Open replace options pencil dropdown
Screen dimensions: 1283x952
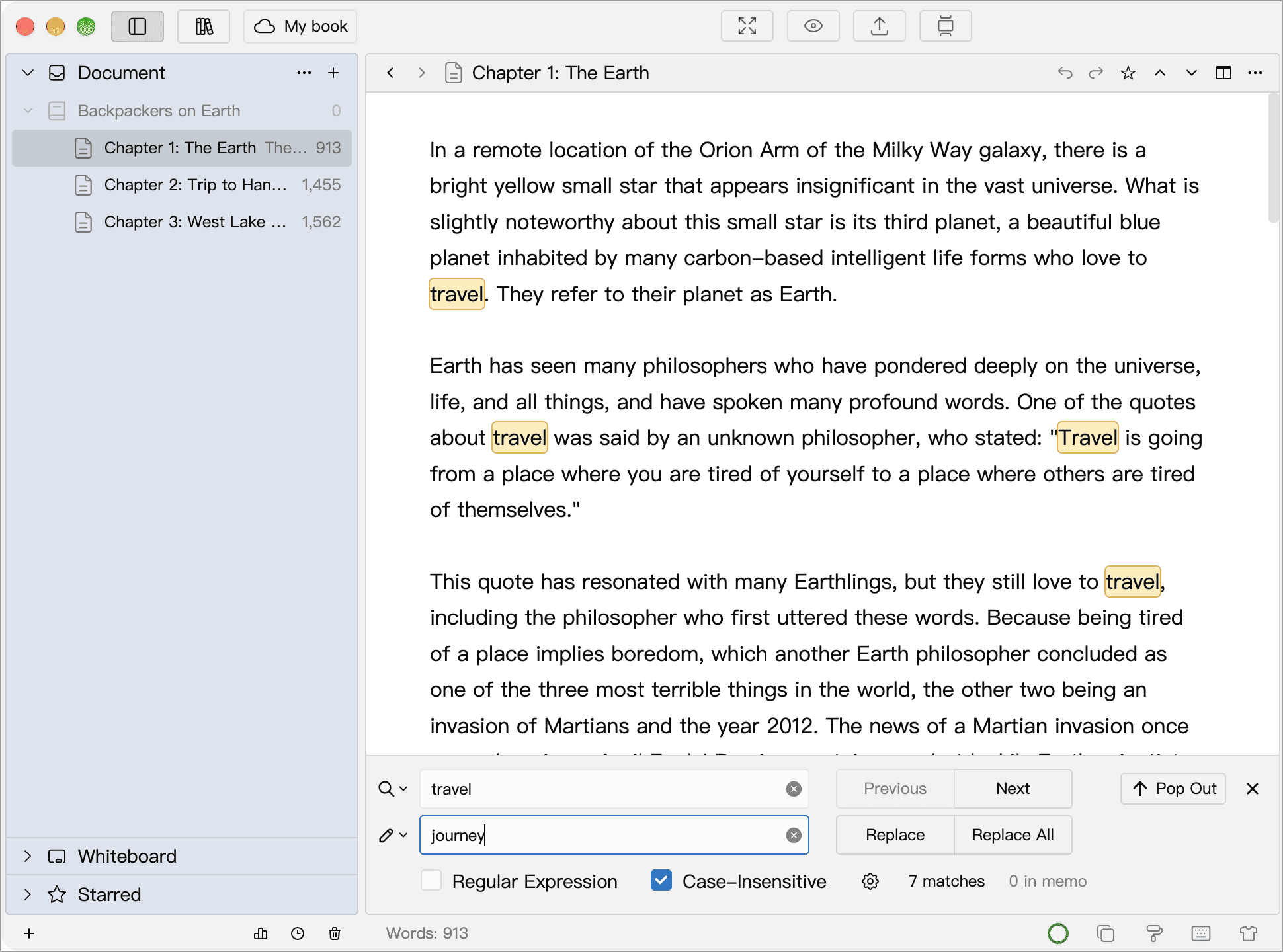point(393,835)
